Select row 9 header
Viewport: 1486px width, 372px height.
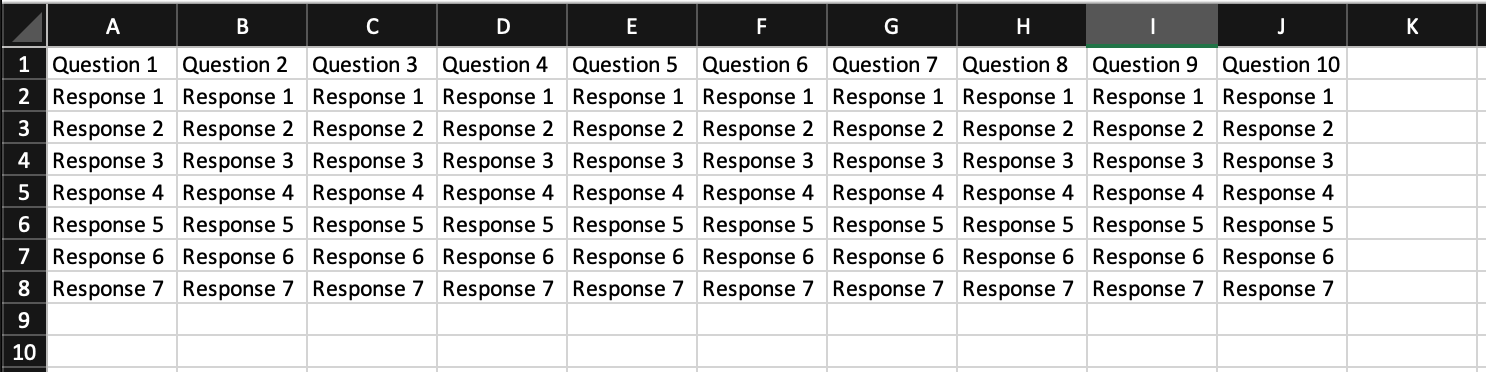23,320
